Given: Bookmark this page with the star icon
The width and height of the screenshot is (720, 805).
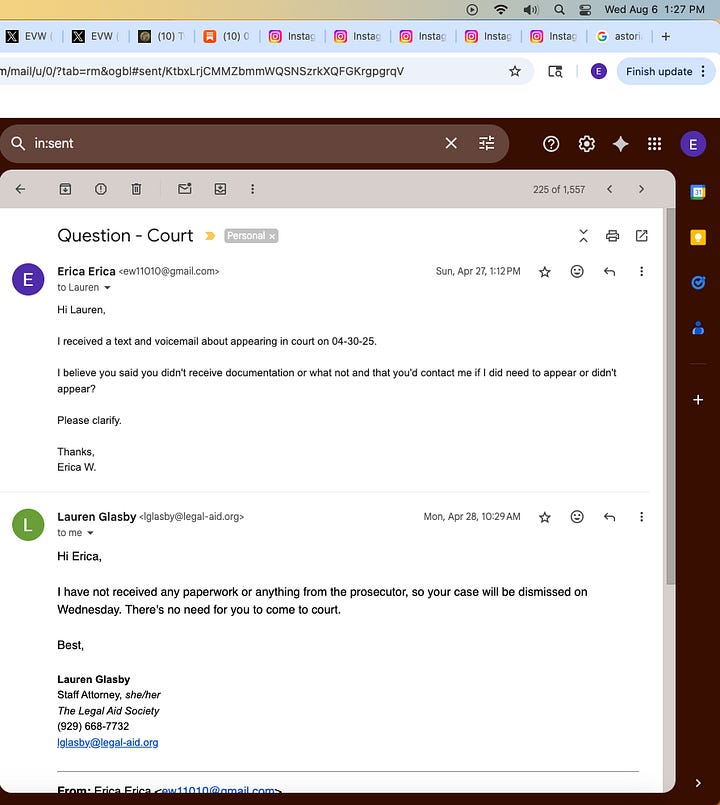Looking at the screenshot, I should [515, 71].
